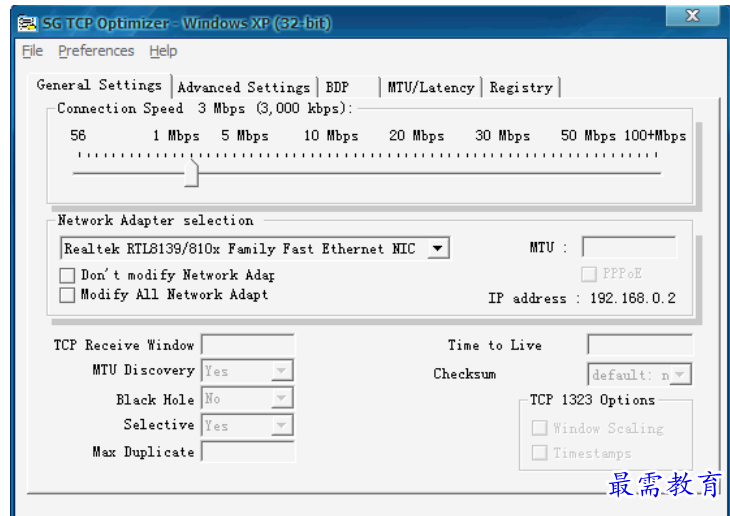730x516 pixels.
Task: Click the Time to Live field
Action: click(x=640, y=345)
